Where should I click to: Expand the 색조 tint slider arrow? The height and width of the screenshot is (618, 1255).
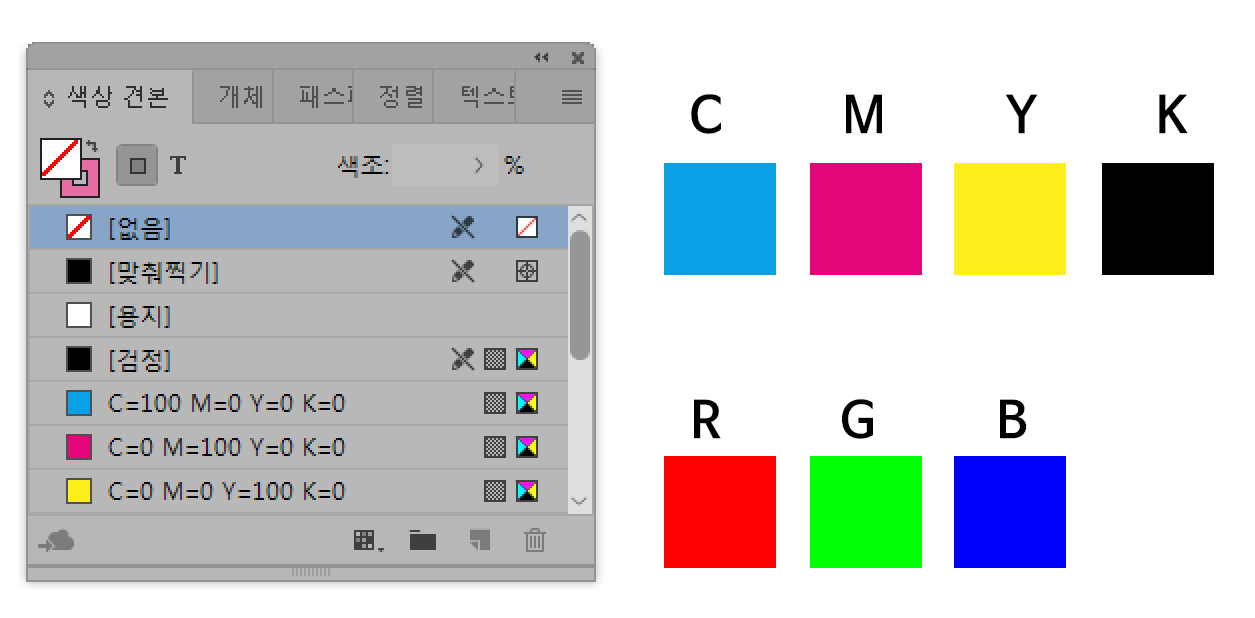pyautogui.click(x=479, y=165)
